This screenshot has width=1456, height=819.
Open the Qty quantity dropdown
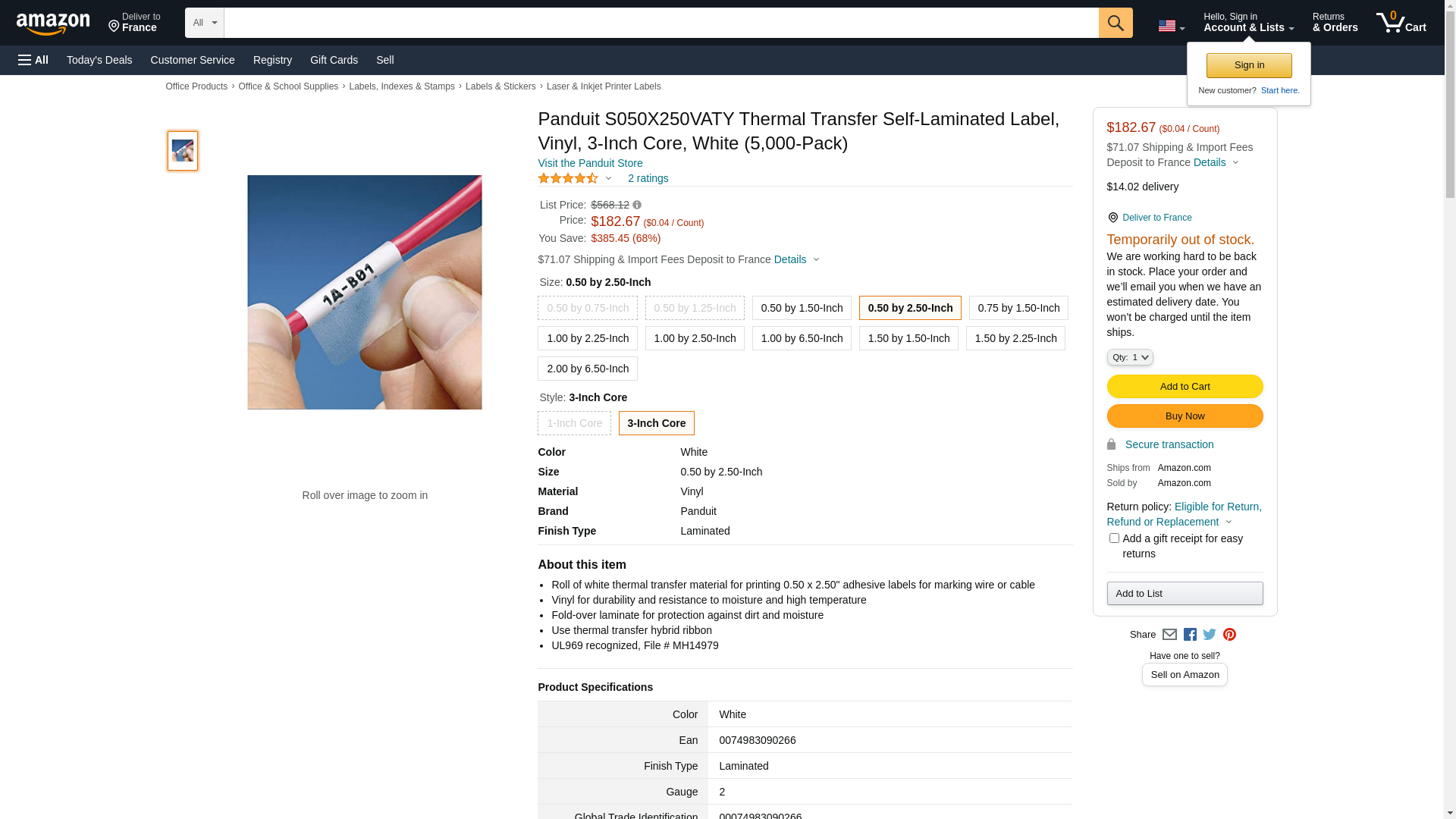pyautogui.click(x=1129, y=357)
